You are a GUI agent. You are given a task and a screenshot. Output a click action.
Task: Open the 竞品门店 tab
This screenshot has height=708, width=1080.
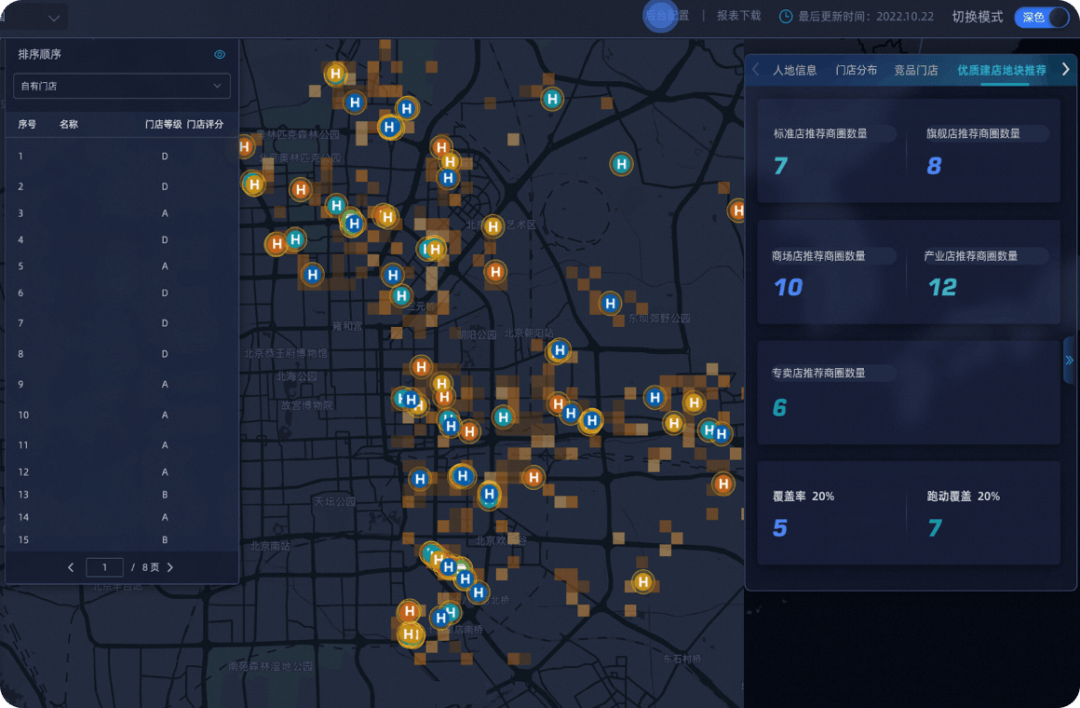tap(916, 70)
